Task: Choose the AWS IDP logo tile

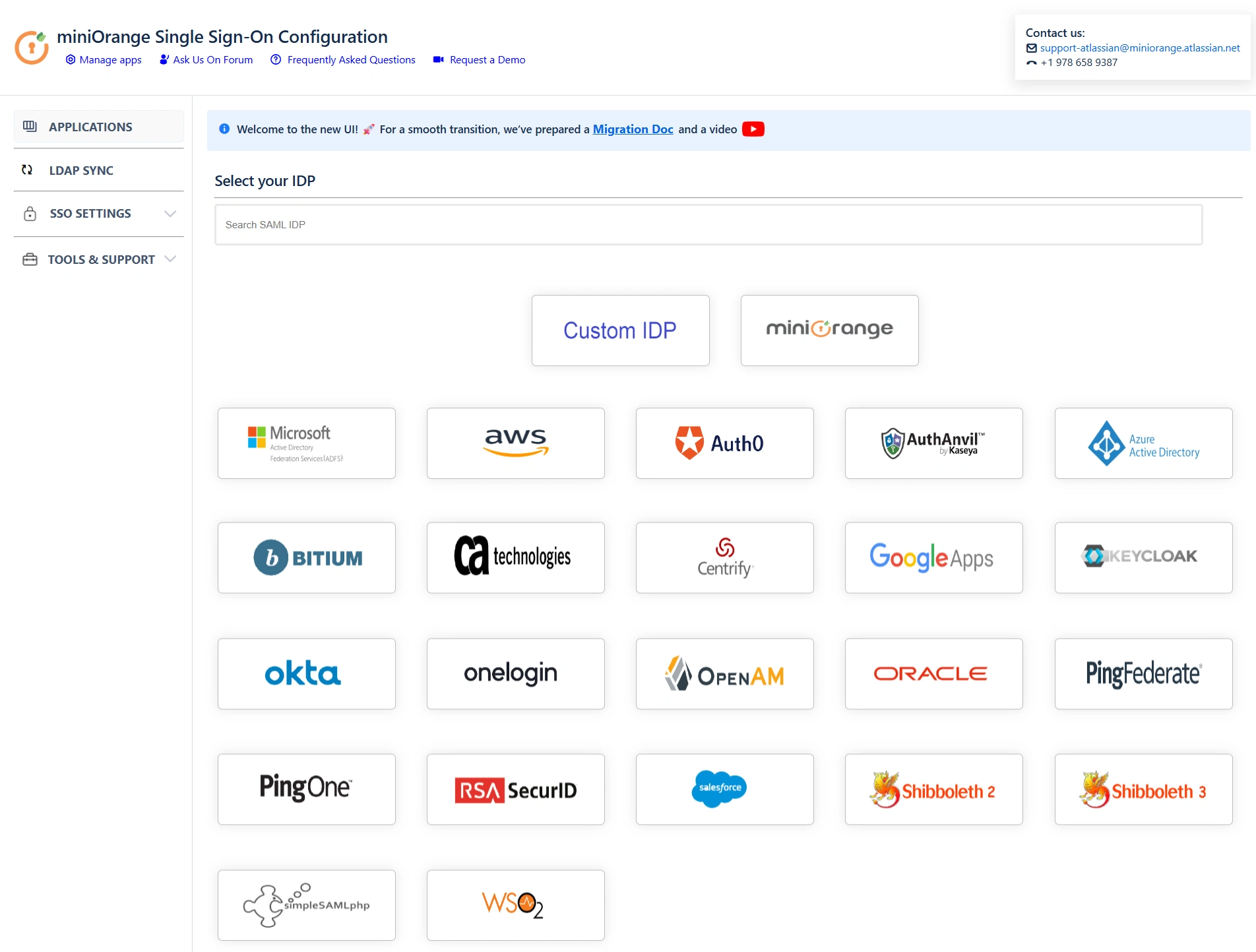Action: click(515, 443)
